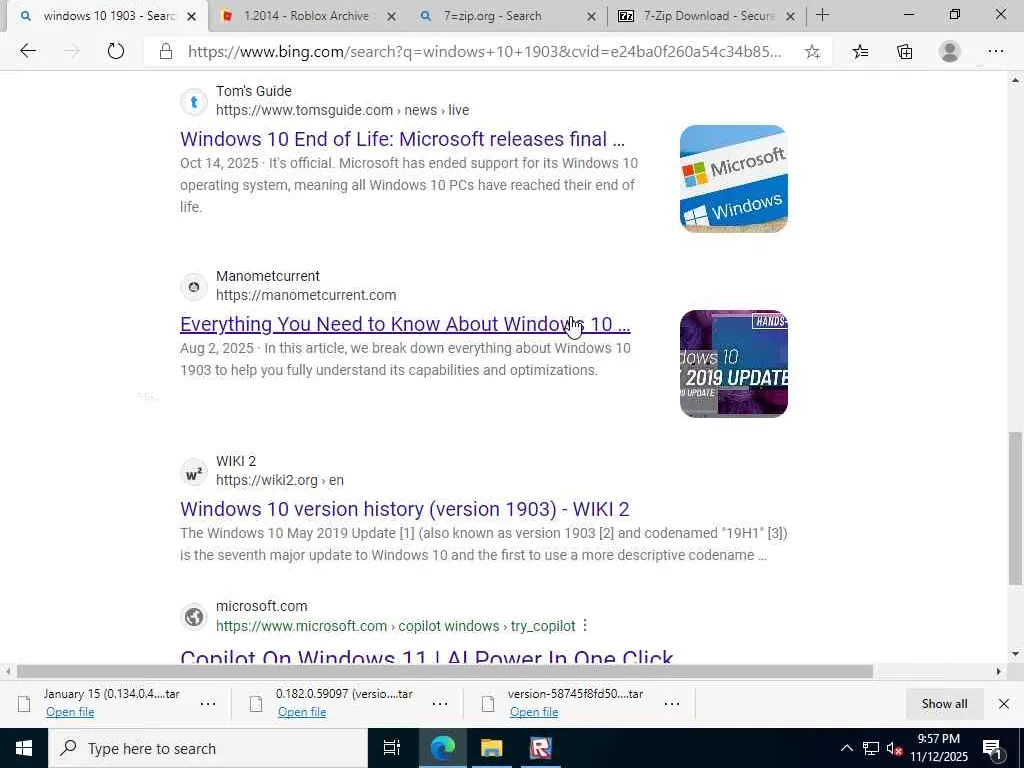Click the Tom's Guide site favicon
This screenshot has height=768, width=1024.
tap(194, 101)
